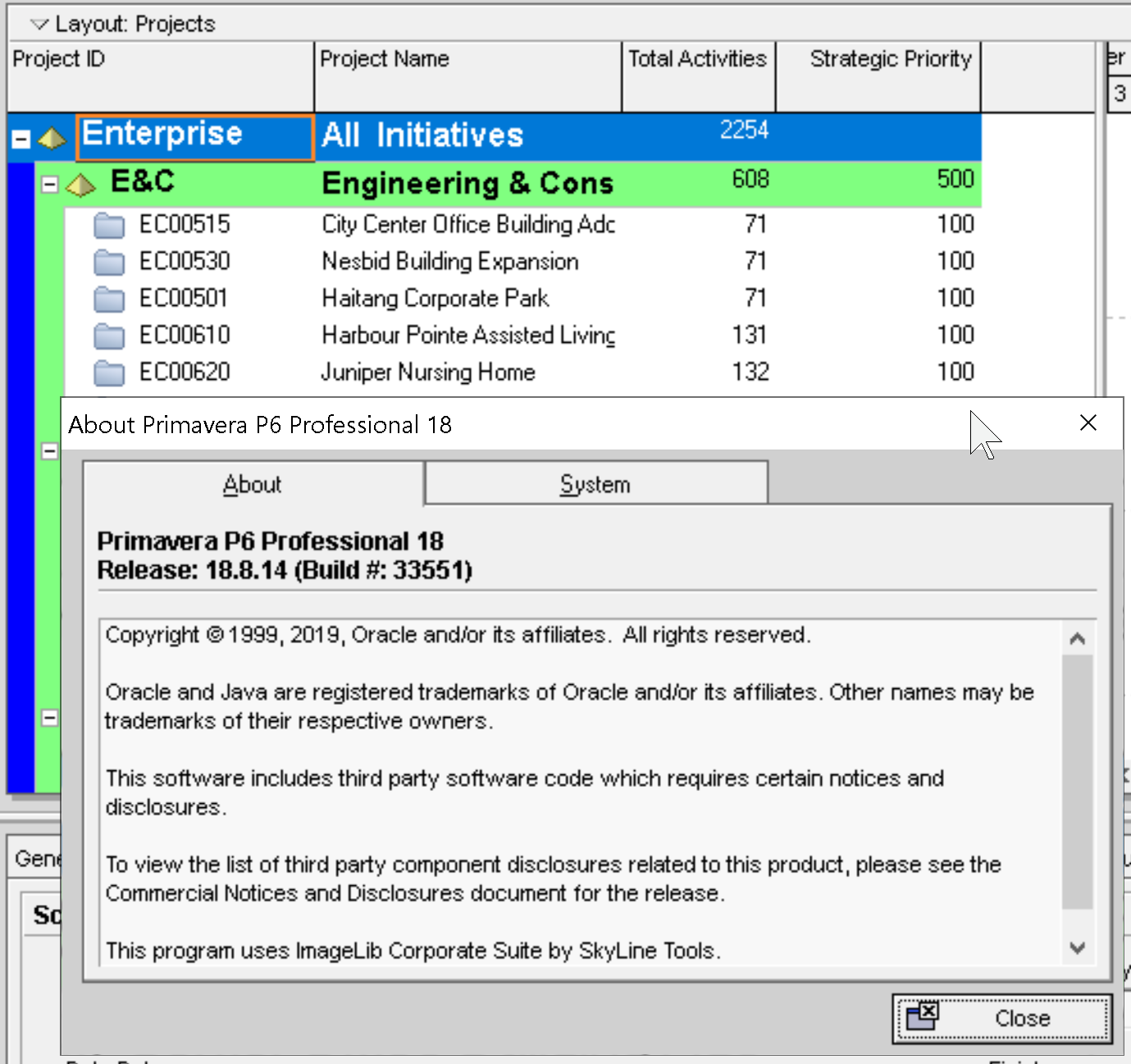Select project ID EC00530

click(185, 261)
